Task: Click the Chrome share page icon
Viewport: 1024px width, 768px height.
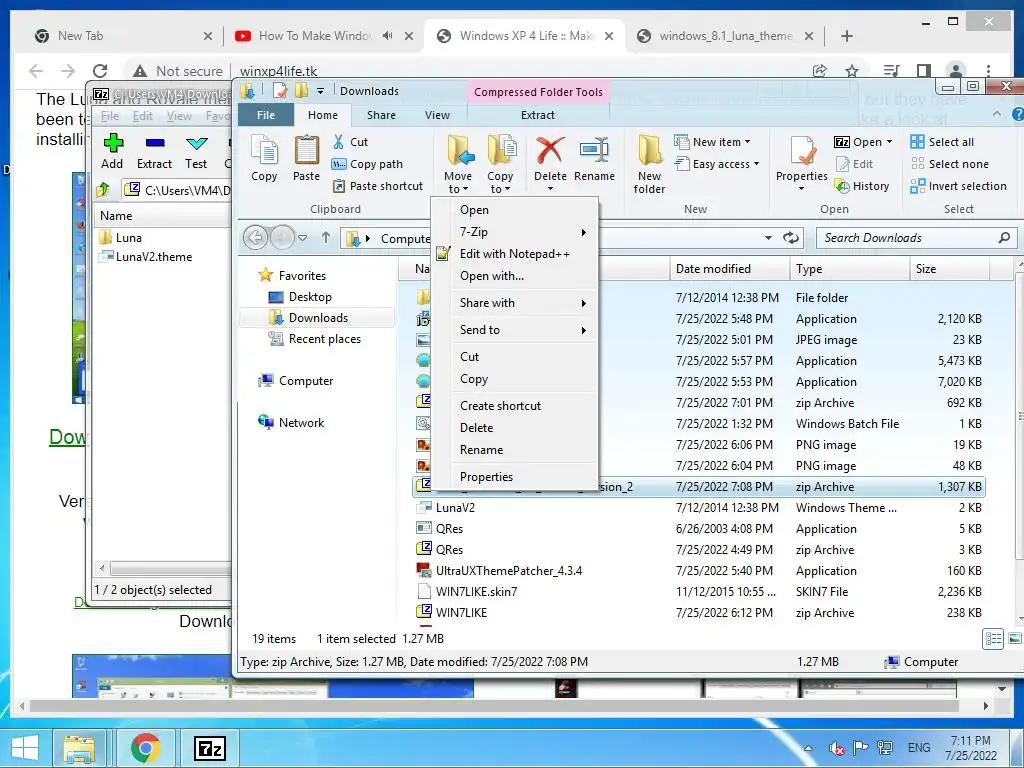Action: coord(820,71)
